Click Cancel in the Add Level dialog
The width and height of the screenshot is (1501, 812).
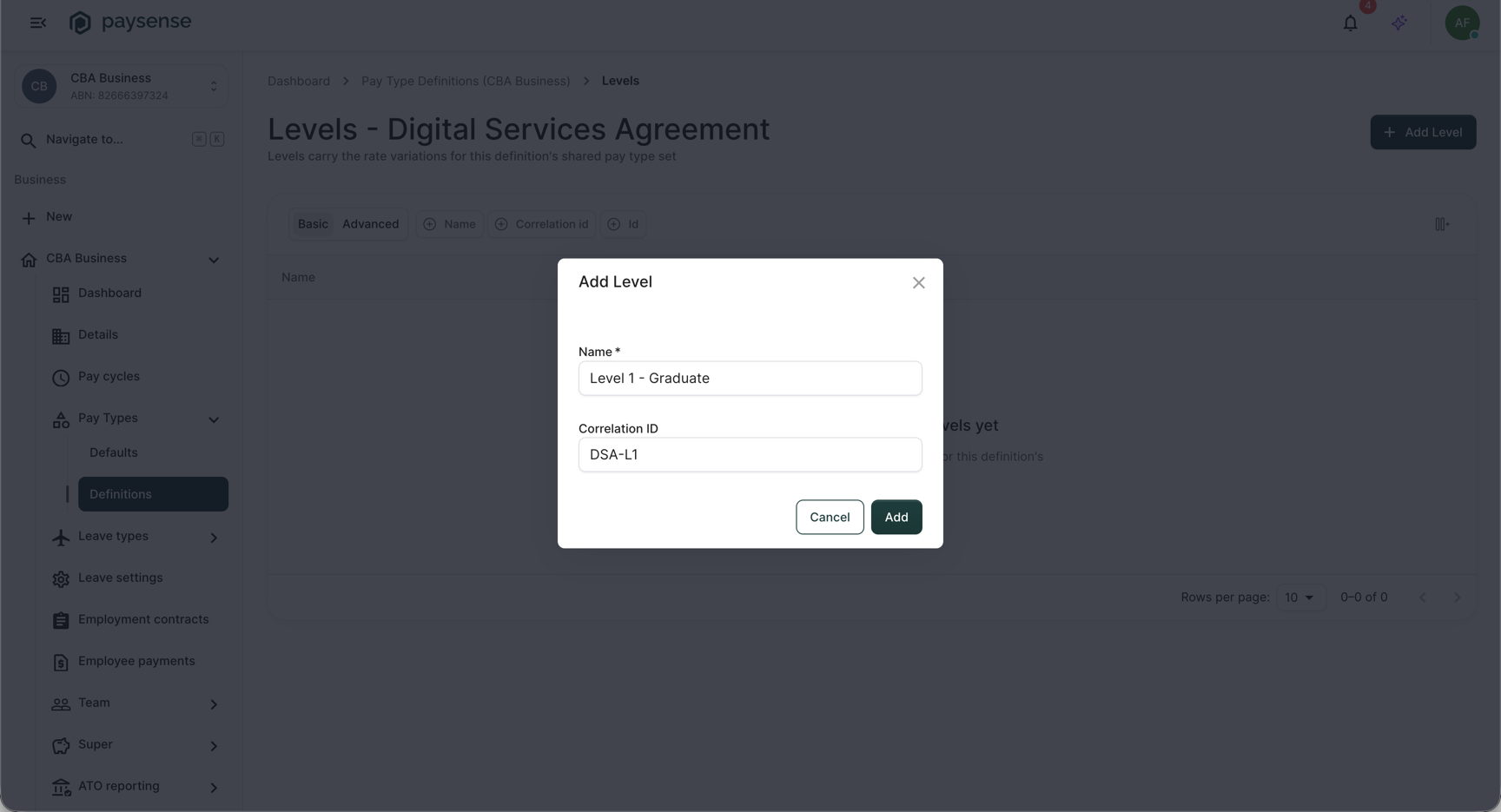pos(830,518)
